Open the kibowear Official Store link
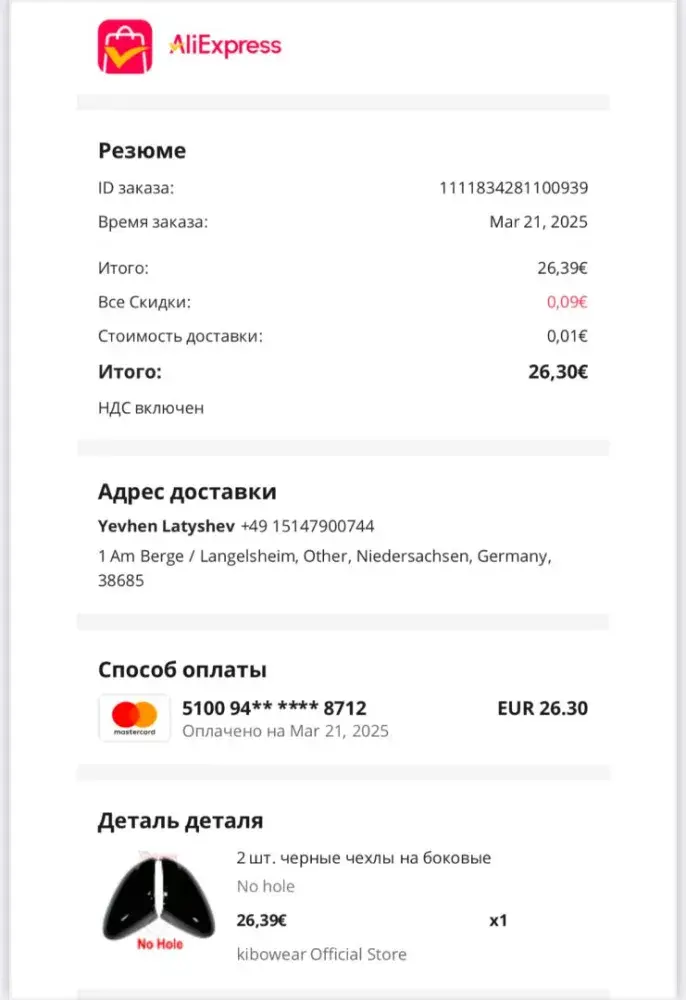The image size is (686, 1000). (x=321, y=954)
